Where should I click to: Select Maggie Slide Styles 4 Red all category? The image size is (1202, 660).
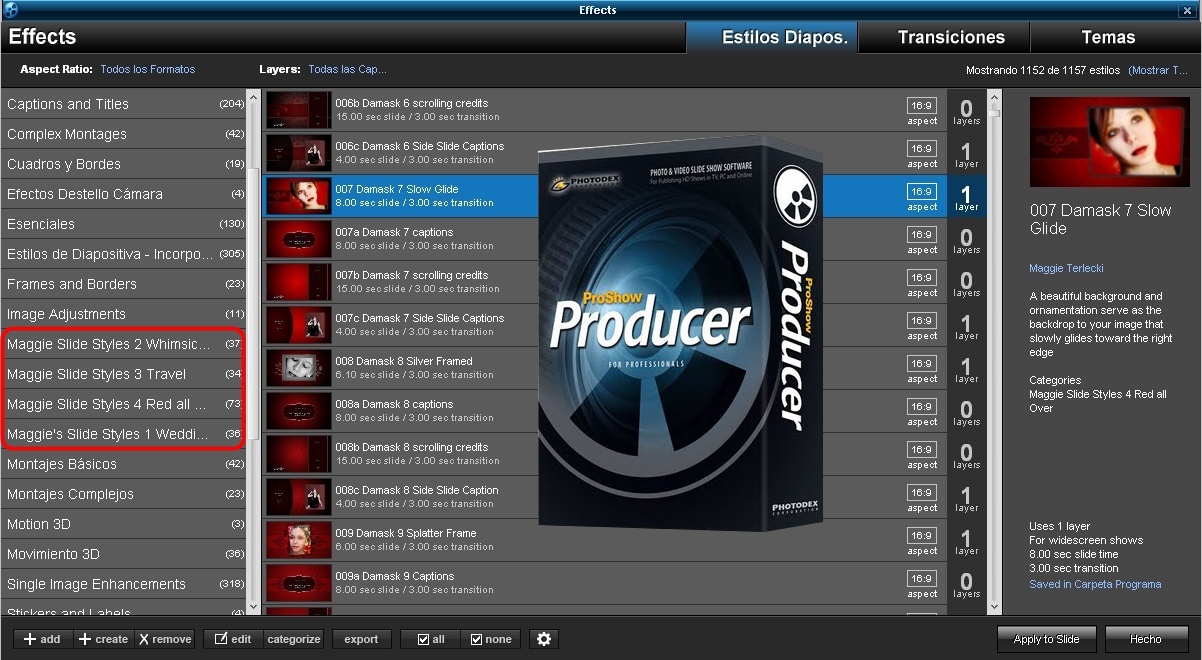click(125, 404)
